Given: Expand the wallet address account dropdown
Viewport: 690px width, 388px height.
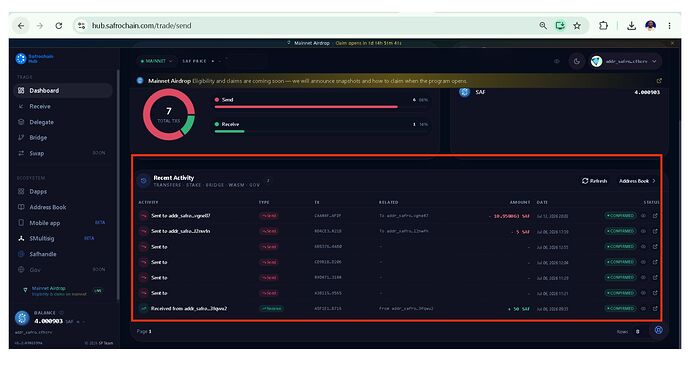Looking at the screenshot, I should (x=625, y=61).
